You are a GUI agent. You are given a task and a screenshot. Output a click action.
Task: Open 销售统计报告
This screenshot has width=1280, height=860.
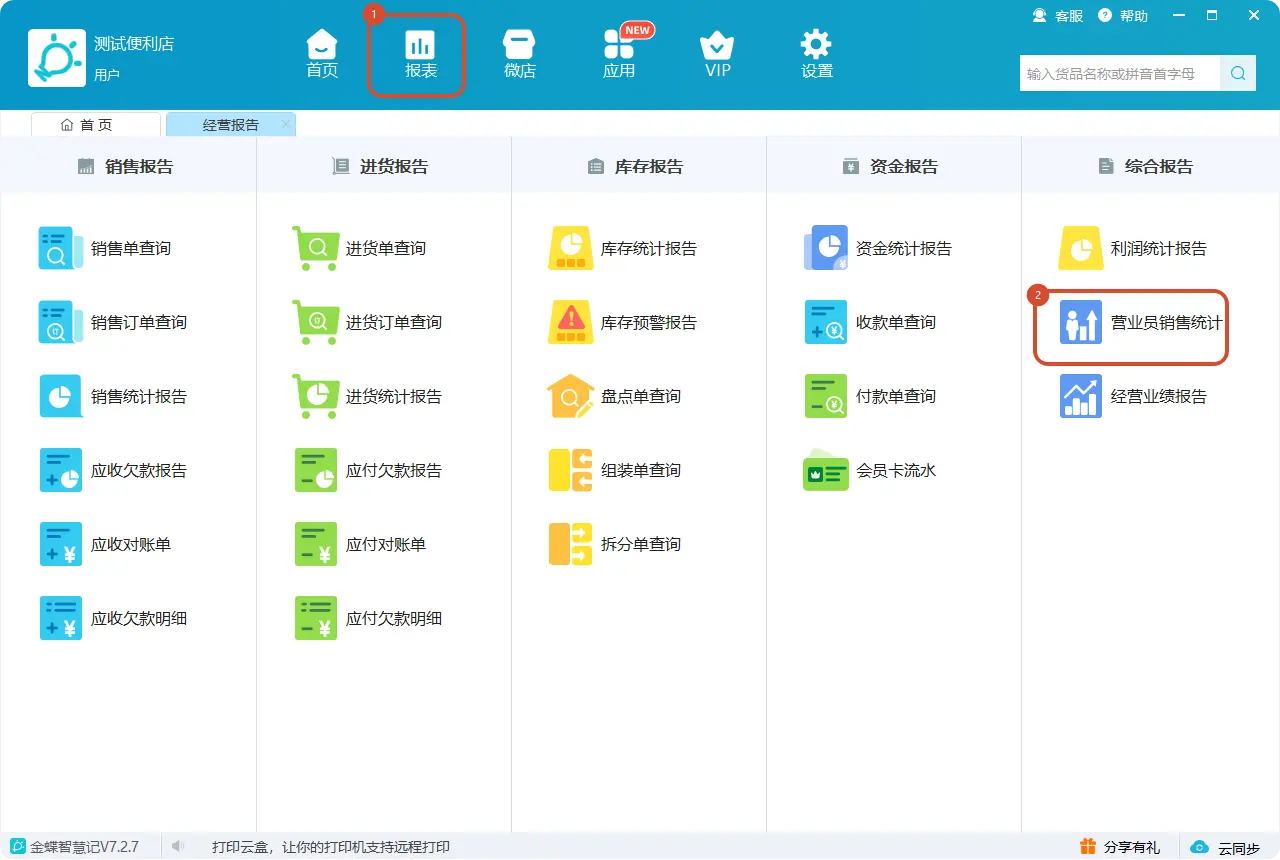[x=113, y=396]
